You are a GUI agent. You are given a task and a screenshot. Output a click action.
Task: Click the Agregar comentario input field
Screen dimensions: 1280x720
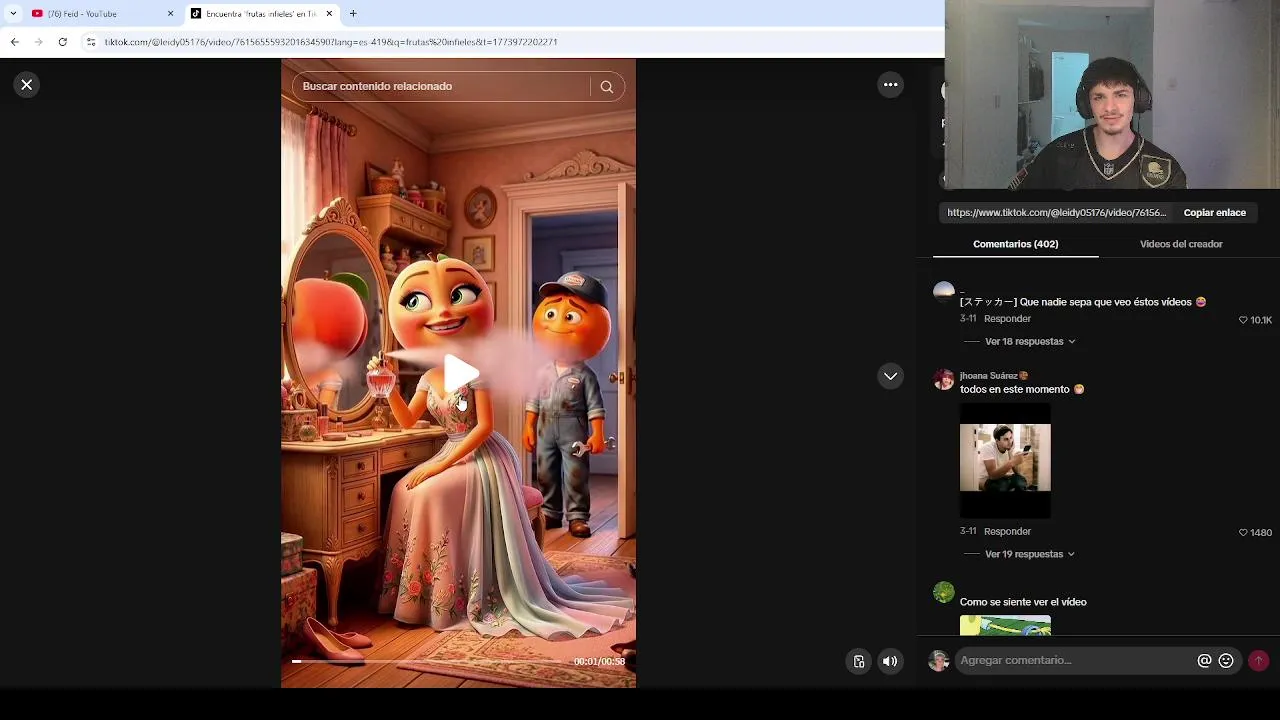[x=1075, y=660]
